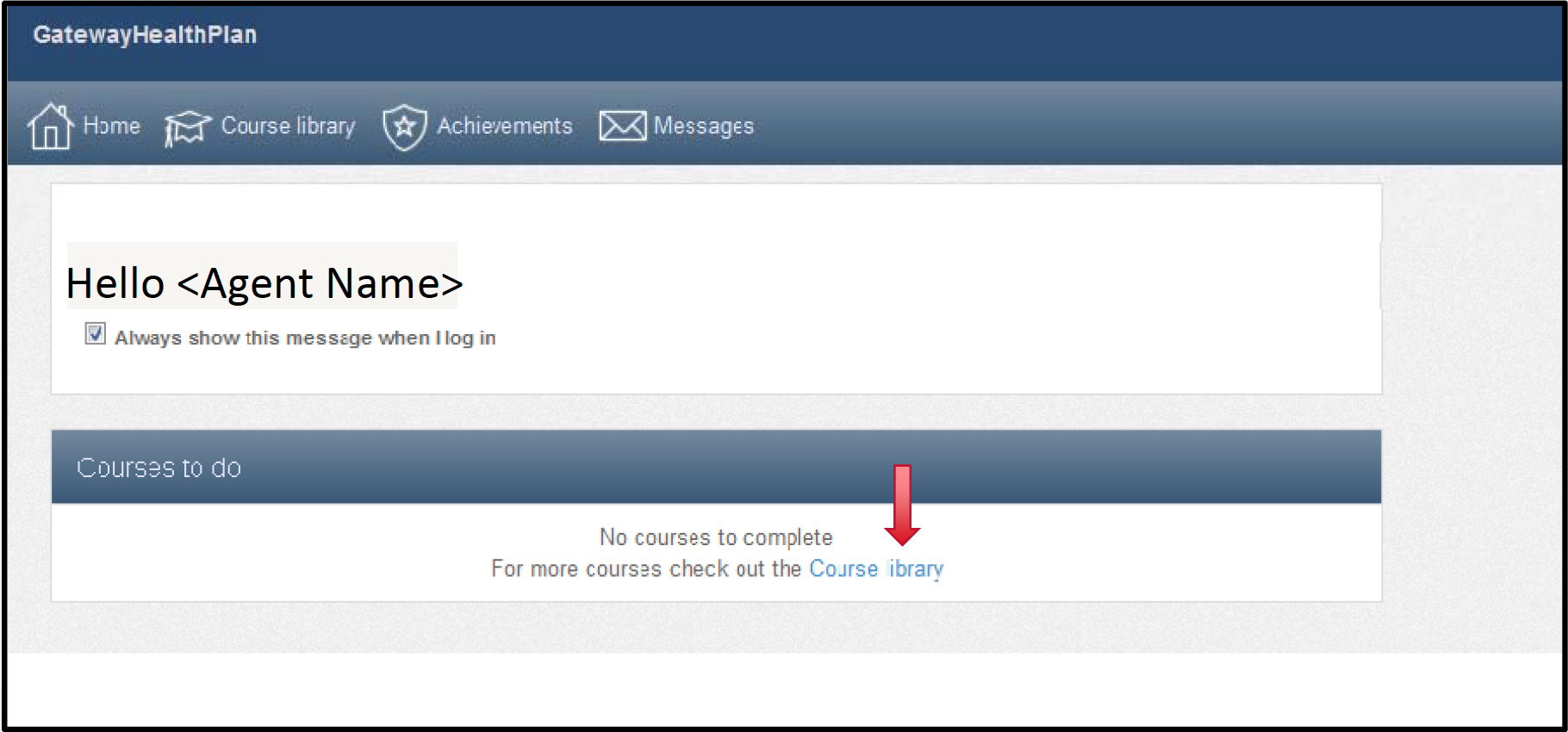This screenshot has height=732, width=1568.
Task: Follow the blue Course library link
Action: click(x=876, y=569)
